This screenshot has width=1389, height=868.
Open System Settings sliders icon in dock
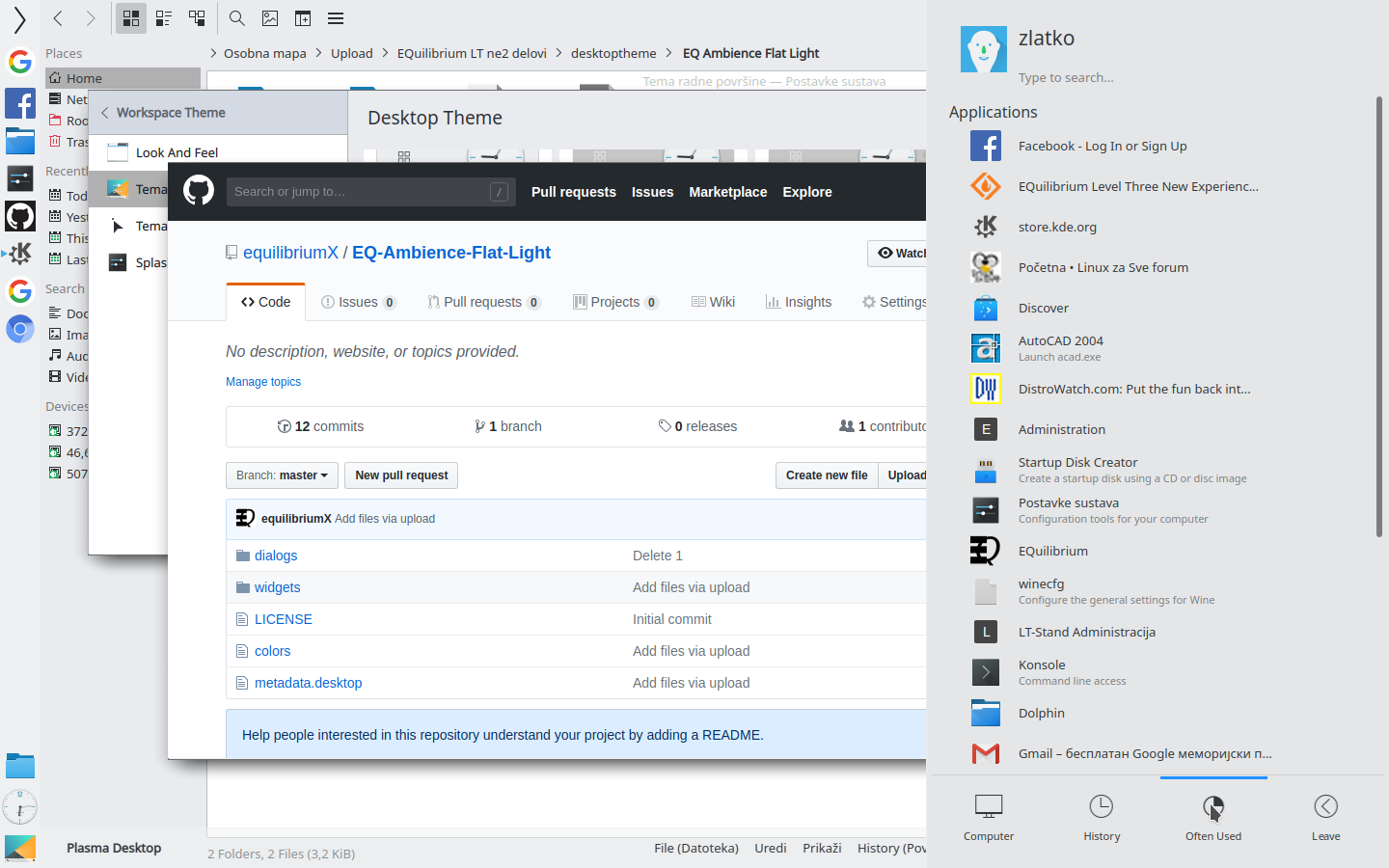tap(20, 178)
